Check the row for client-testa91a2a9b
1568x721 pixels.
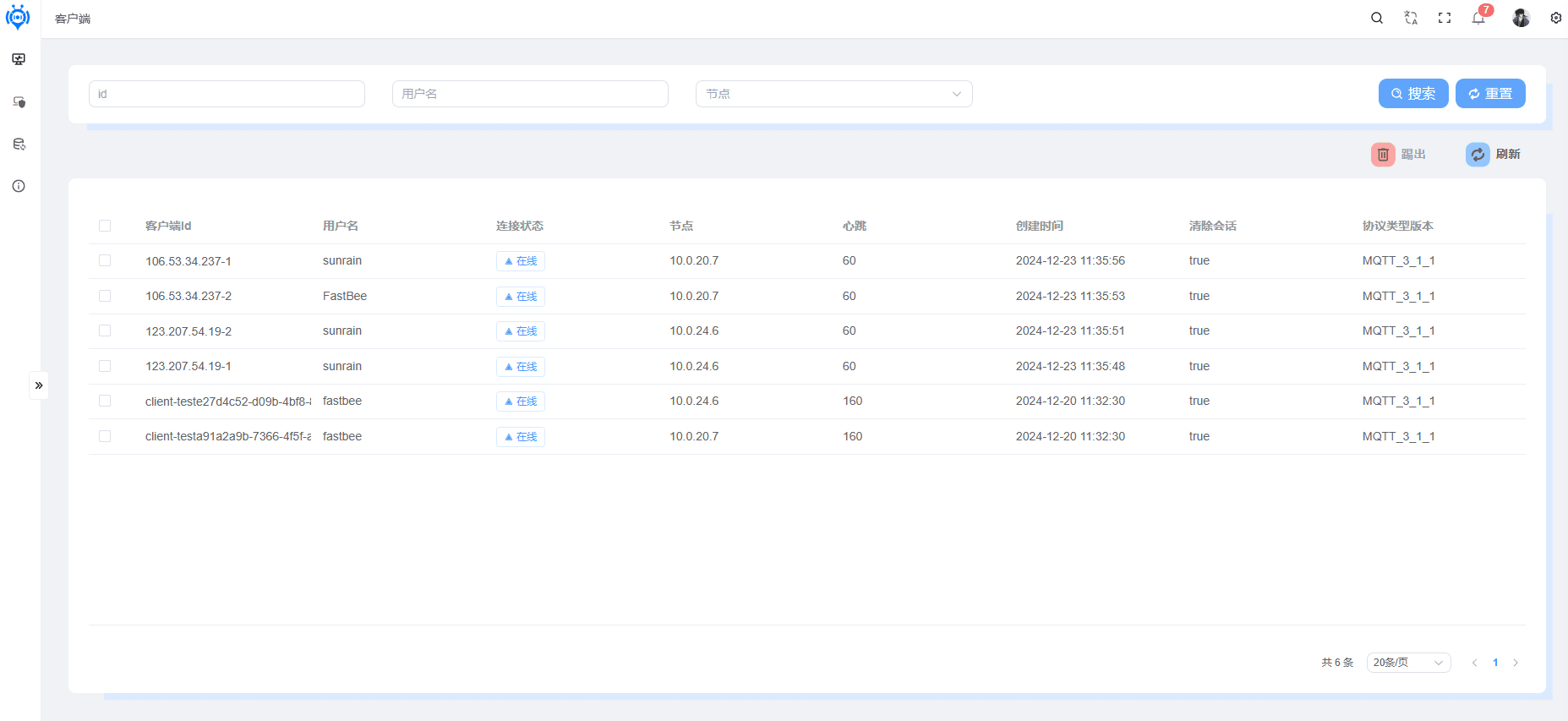pos(105,436)
